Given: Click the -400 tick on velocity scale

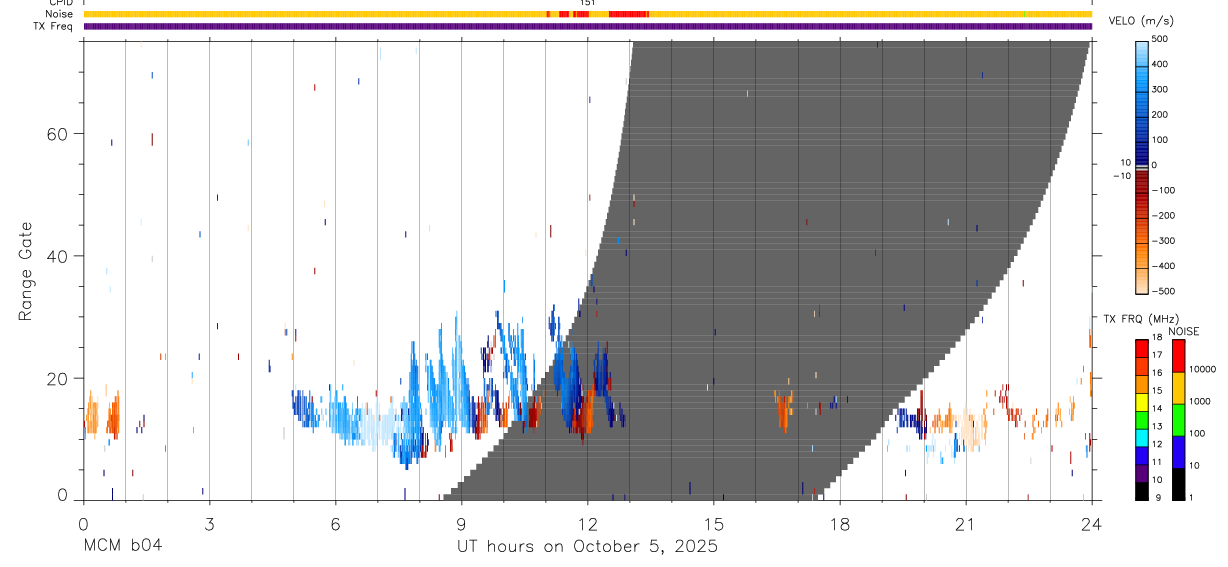Looking at the screenshot, I should (1163, 266).
